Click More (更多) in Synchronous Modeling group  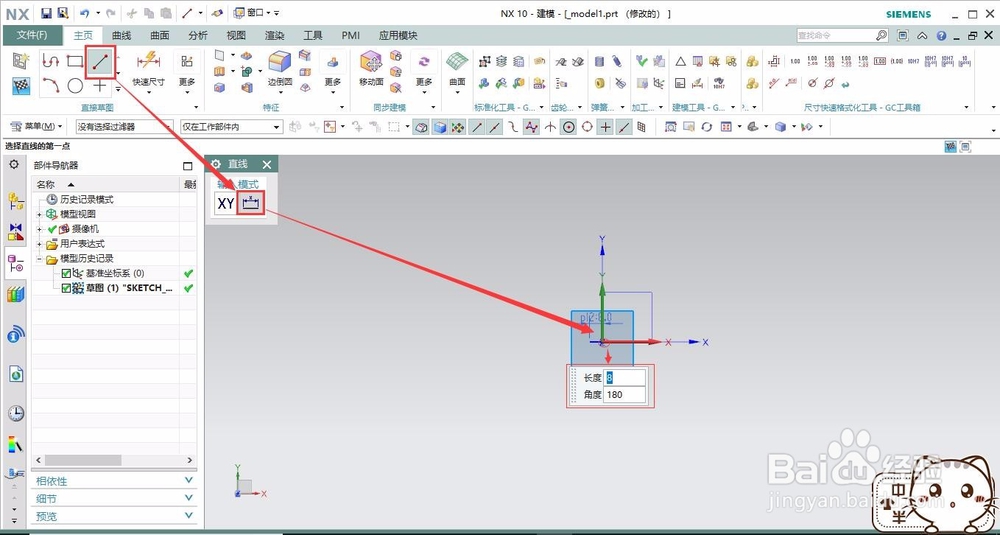(x=424, y=70)
